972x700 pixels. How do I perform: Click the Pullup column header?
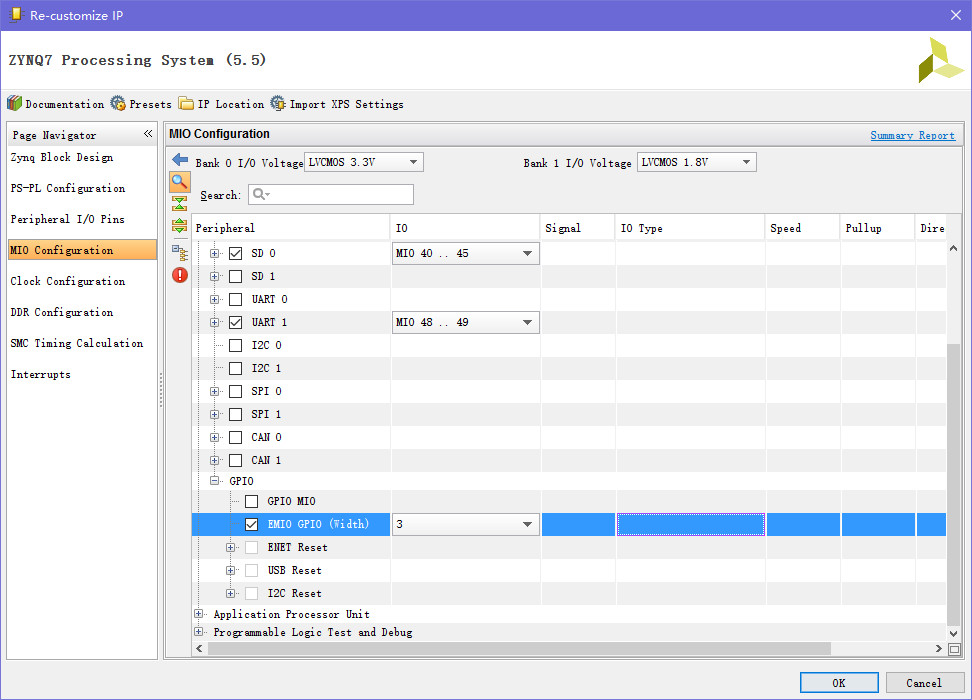point(877,228)
